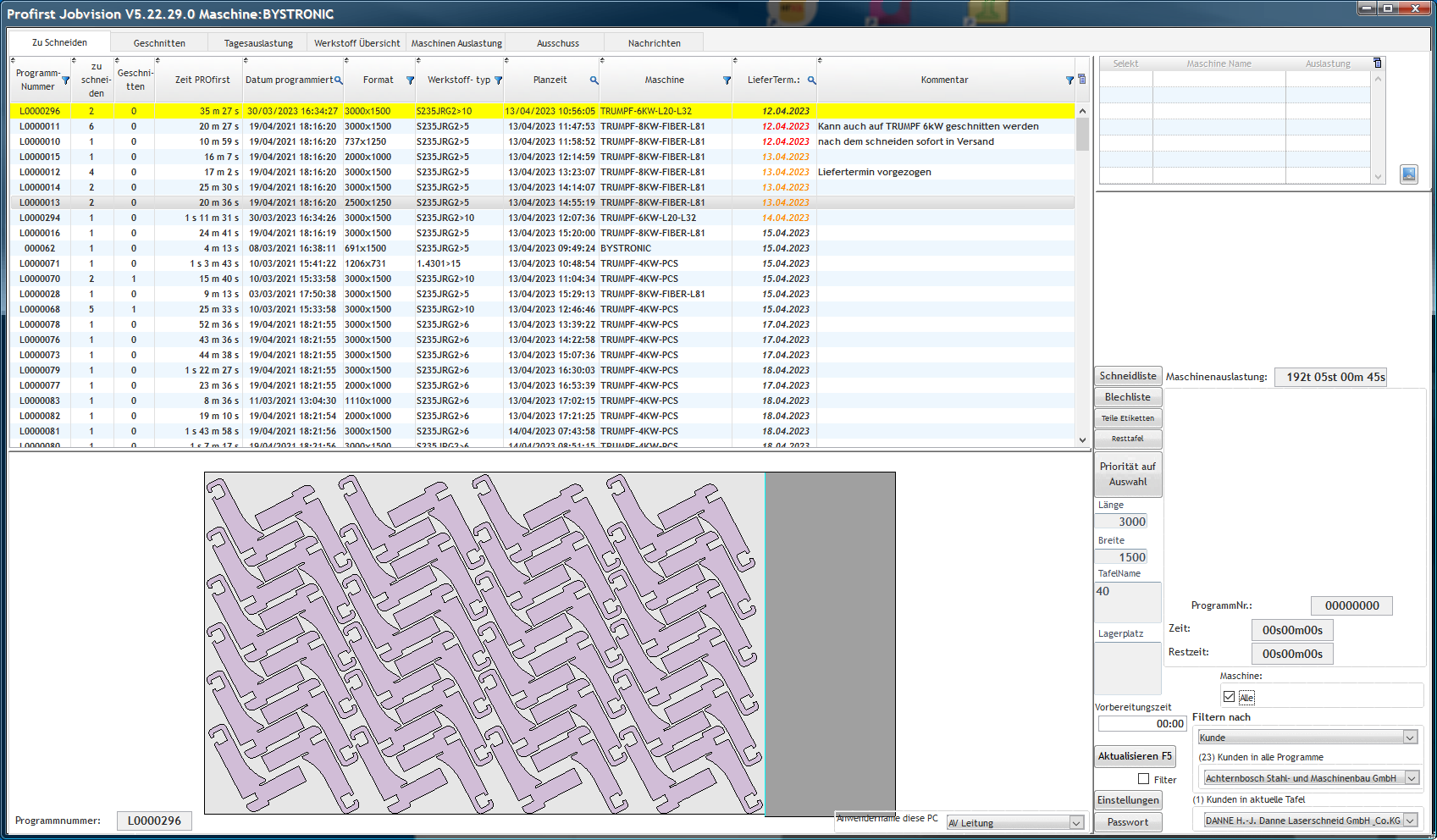Click the Kommentar column filter icon
Image resolution: width=1437 pixels, height=840 pixels.
click(1069, 80)
